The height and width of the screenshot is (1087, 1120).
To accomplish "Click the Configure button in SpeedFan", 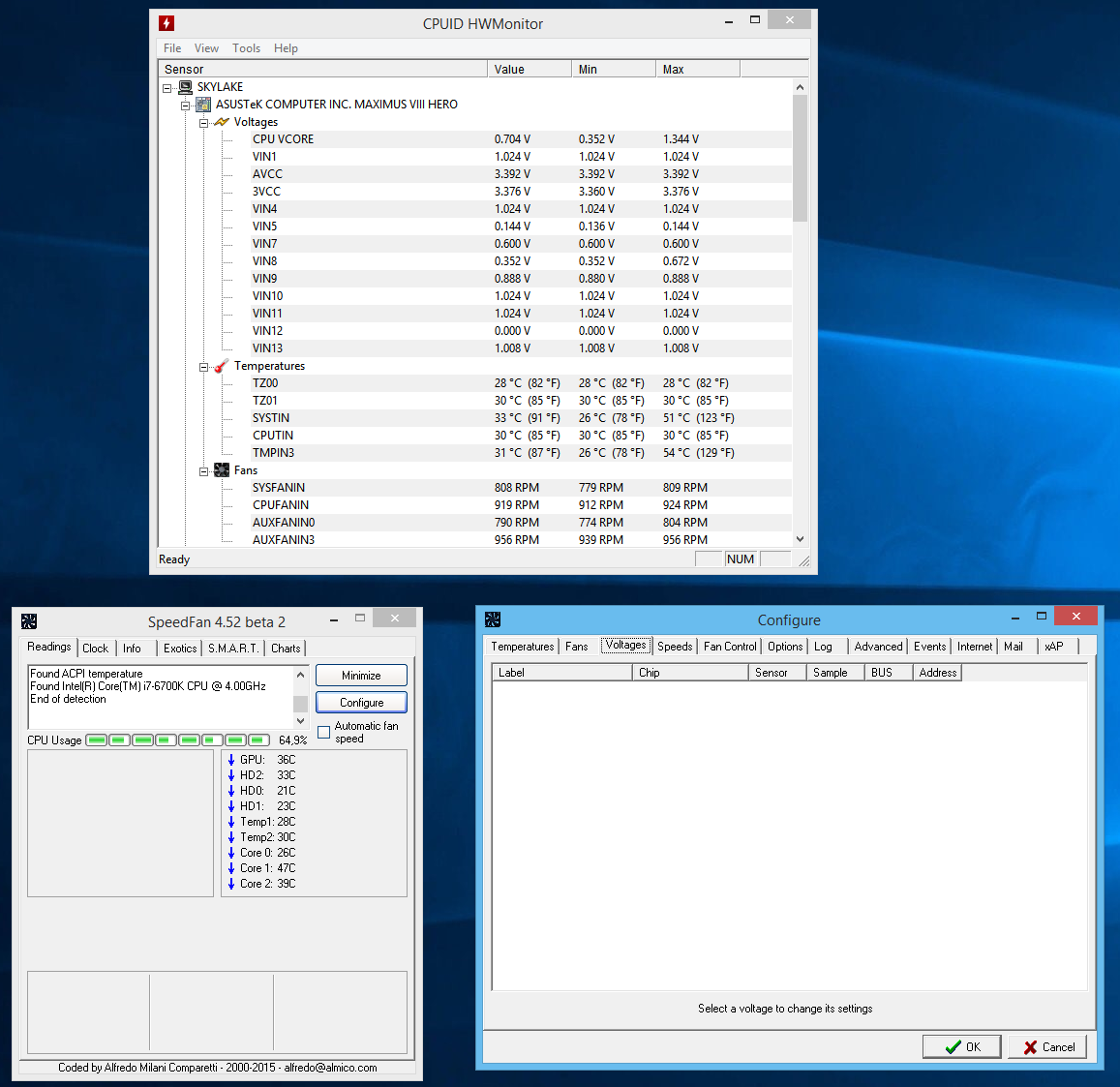I will (x=361, y=703).
